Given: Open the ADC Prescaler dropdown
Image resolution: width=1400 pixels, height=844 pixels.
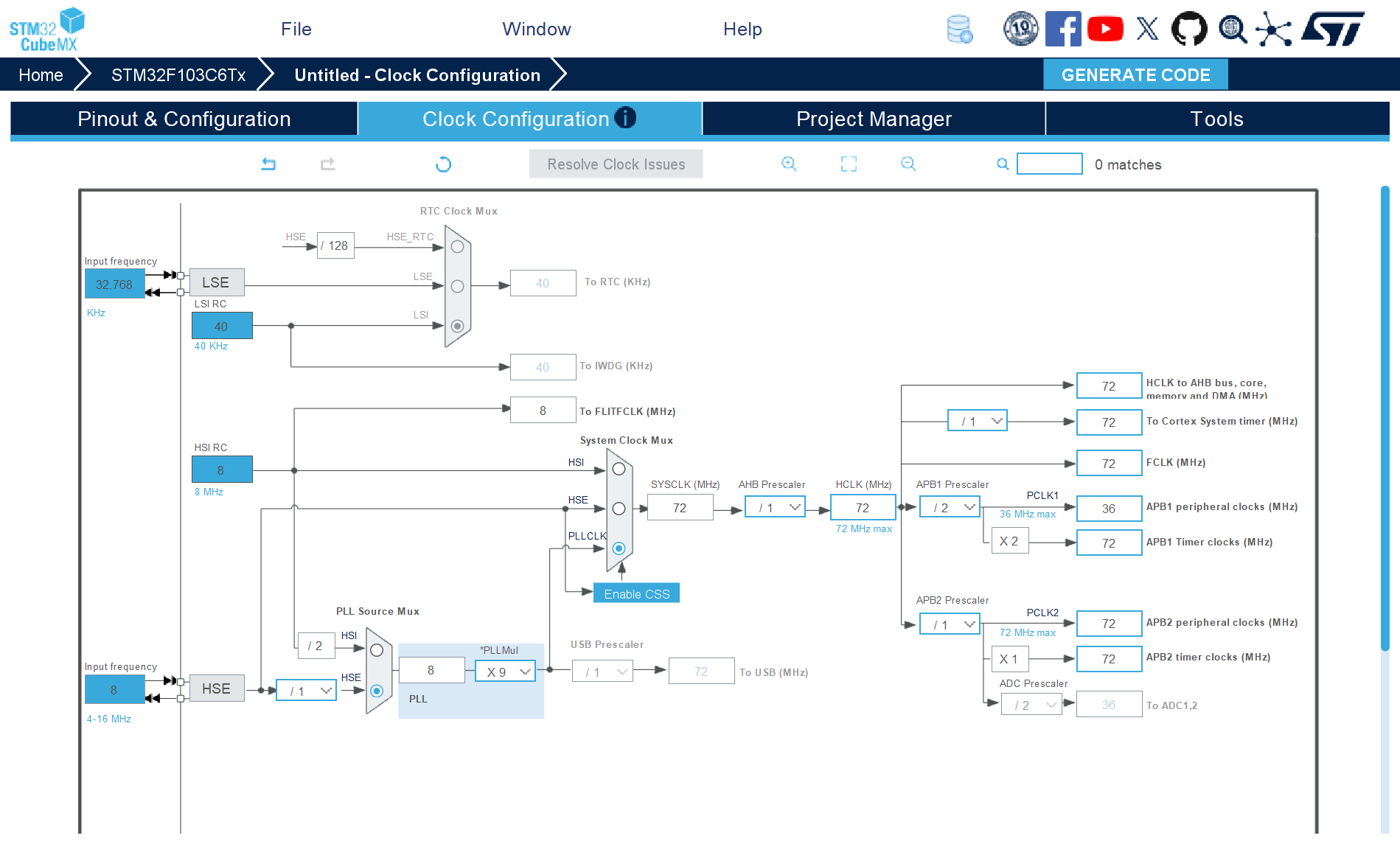Looking at the screenshot, I should (1031, 705).
